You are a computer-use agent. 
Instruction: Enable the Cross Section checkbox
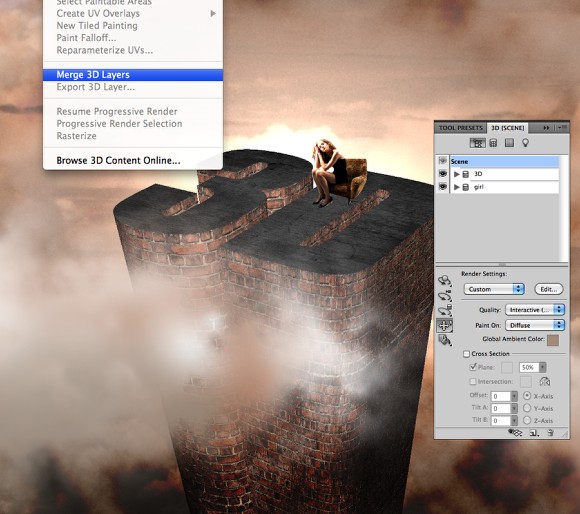tap(466, 354)
